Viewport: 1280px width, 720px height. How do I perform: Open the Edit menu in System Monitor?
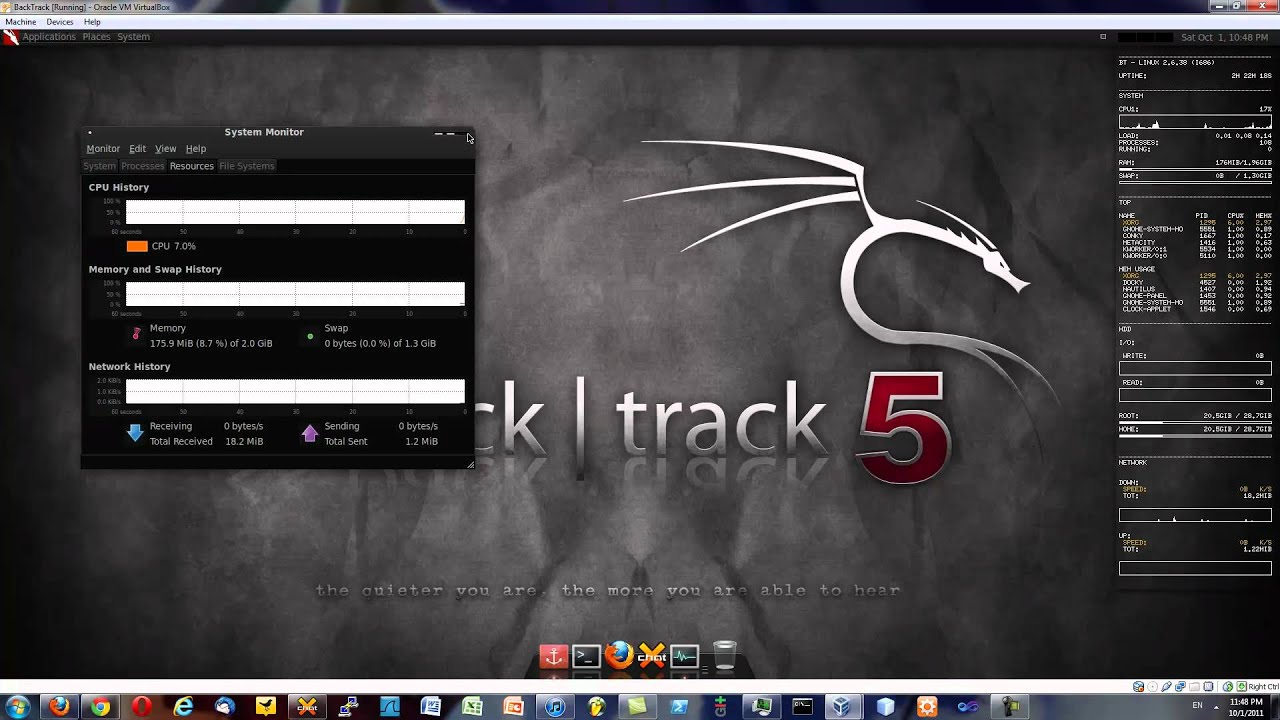pyautogui.click(x=137, y=149)
